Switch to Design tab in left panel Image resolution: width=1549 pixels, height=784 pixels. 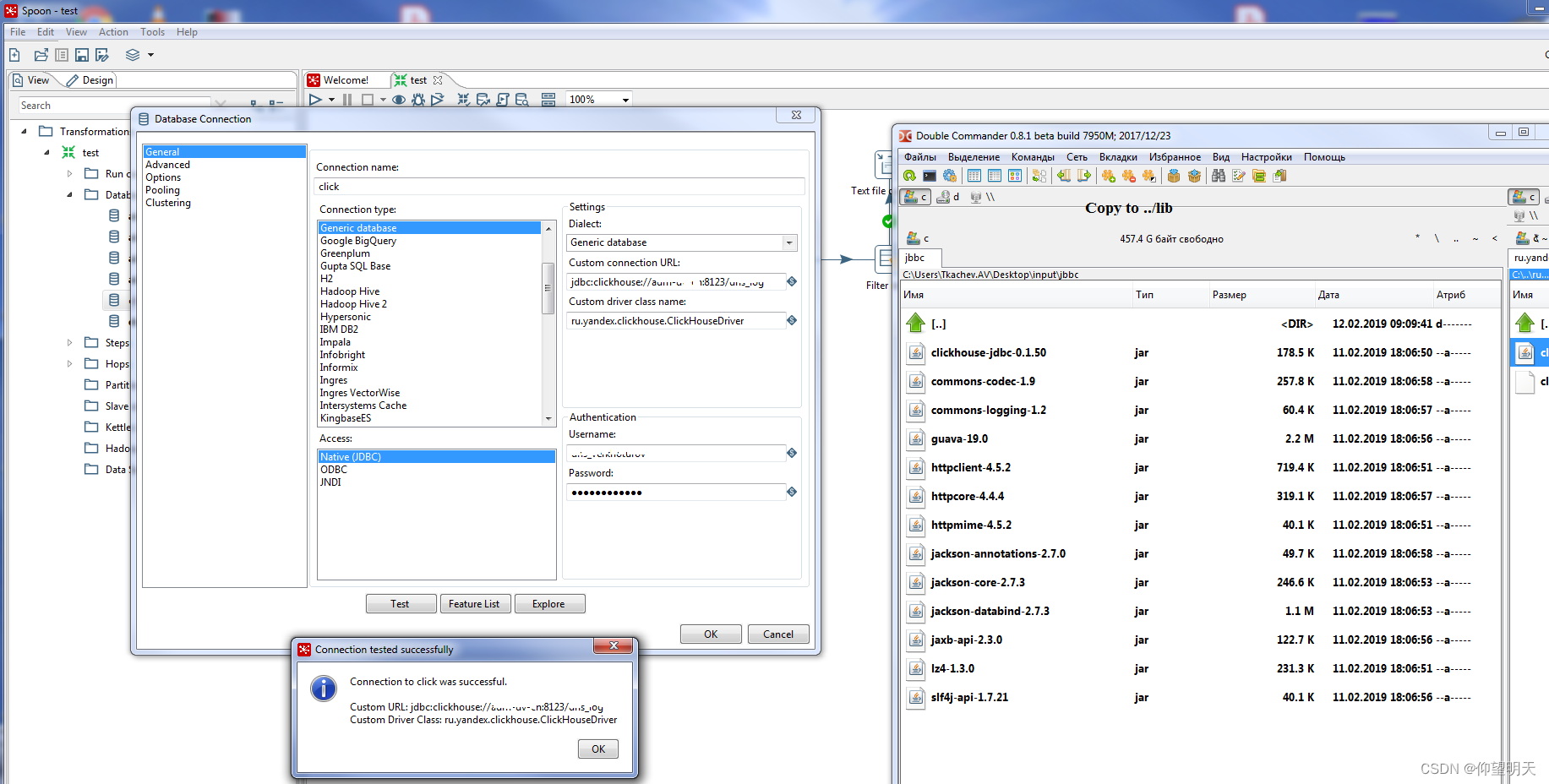tap(90, 80)
